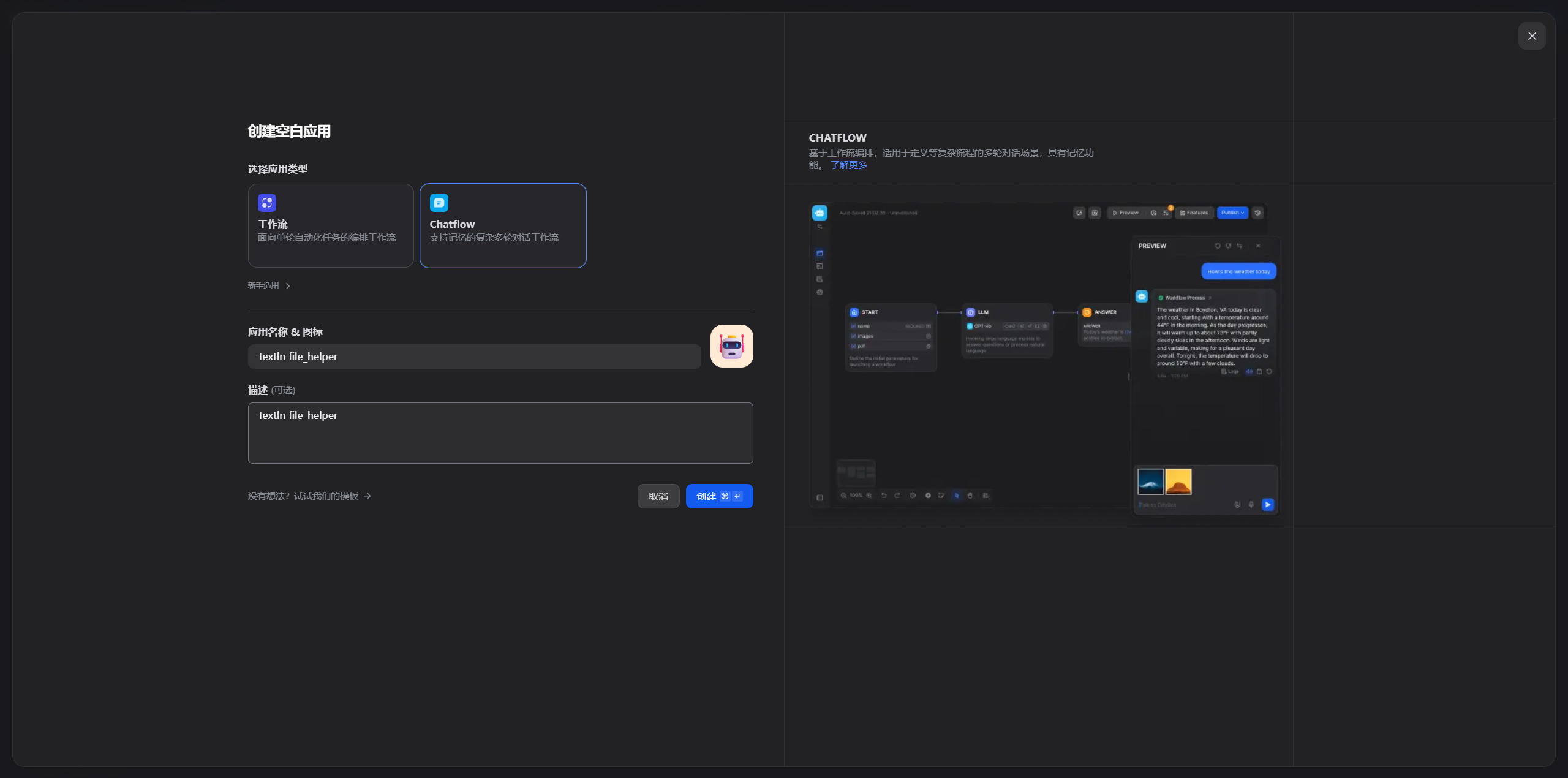
Task: Click the 取消 cancel button
Action: click(658, 496)
